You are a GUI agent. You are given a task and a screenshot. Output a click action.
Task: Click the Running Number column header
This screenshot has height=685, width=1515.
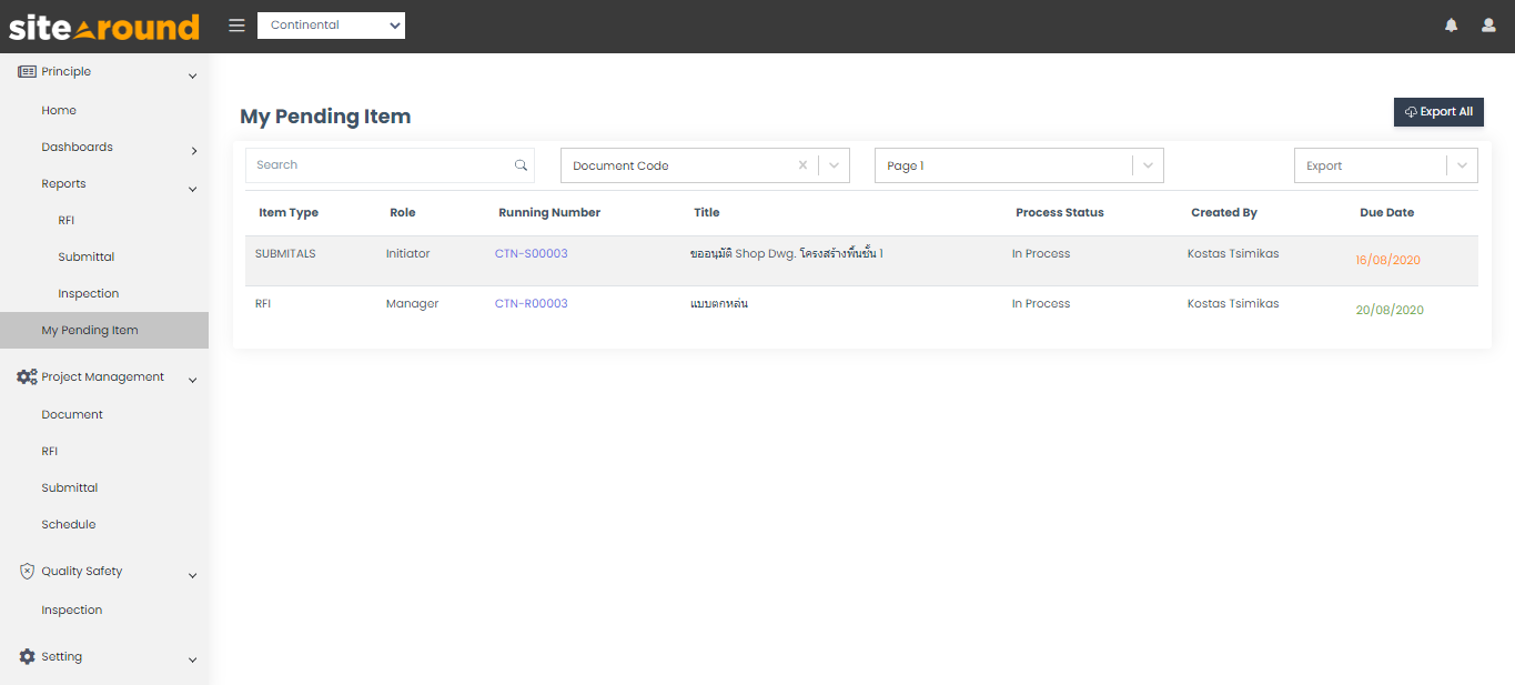point(549,212)
